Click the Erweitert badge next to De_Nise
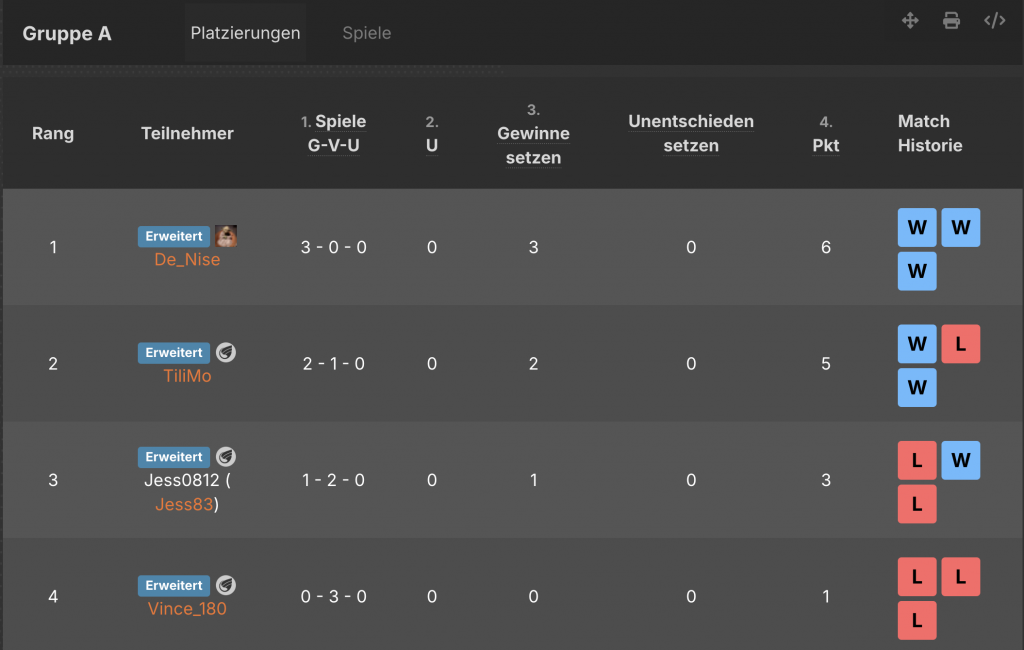Screen dimensions: 1024x650 tap(174, 236)
